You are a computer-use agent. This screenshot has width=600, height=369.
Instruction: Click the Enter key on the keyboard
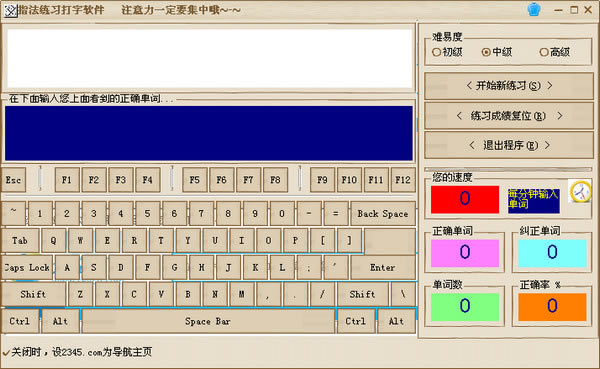click(383, 268)
